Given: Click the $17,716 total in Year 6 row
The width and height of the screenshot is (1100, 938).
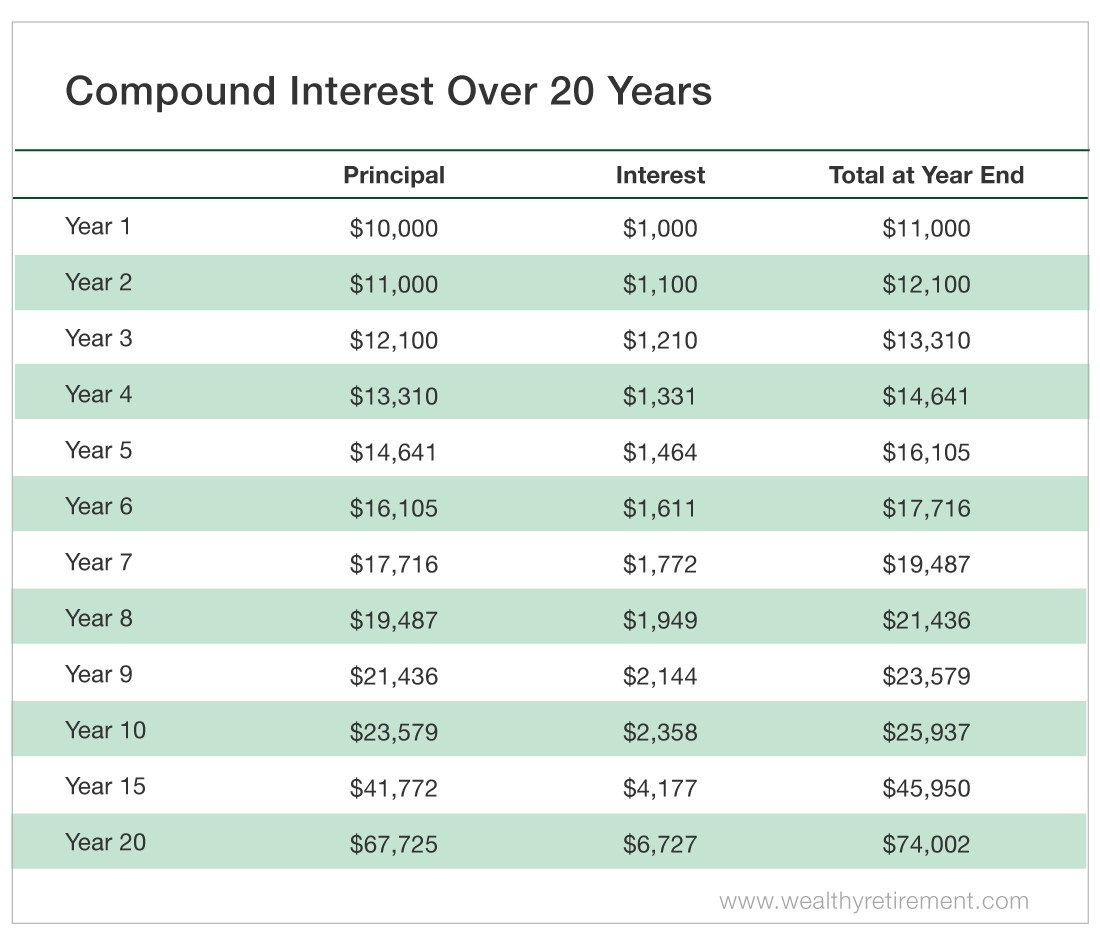Looking at the screenshot, I should [926, 508].
